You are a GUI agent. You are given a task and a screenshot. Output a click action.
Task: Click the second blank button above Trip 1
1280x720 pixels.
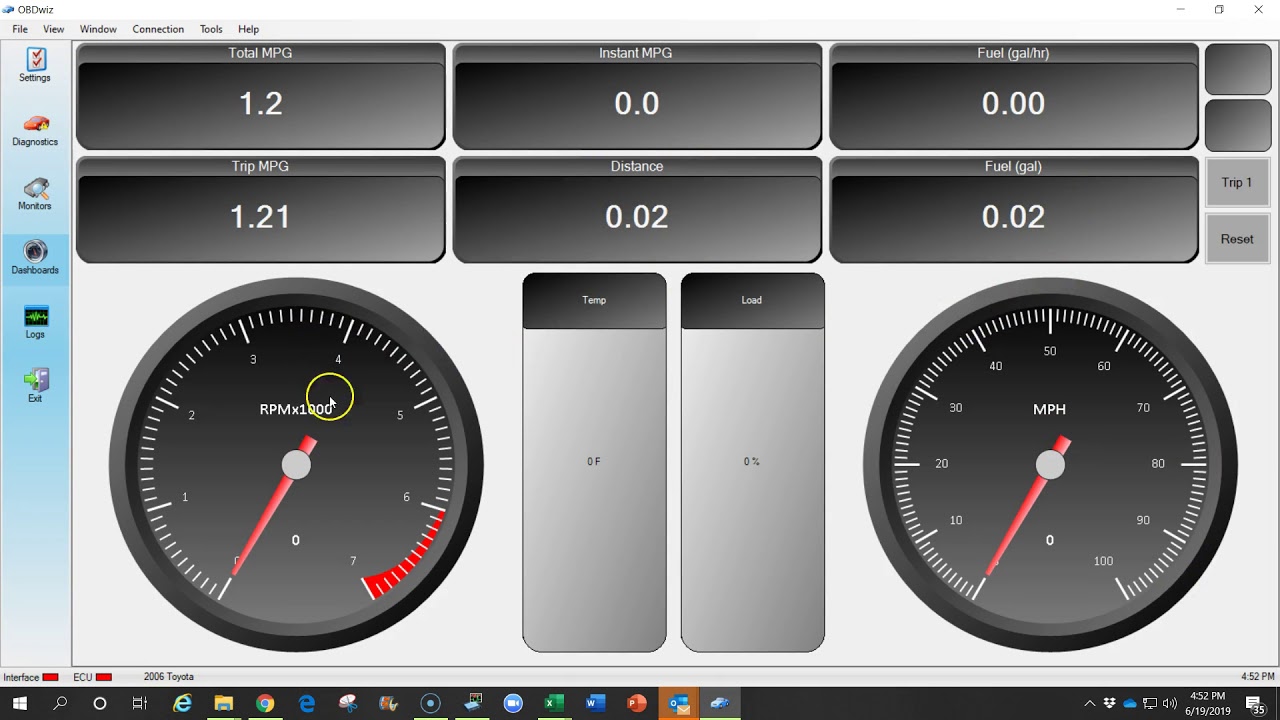tap(1238, 126)
